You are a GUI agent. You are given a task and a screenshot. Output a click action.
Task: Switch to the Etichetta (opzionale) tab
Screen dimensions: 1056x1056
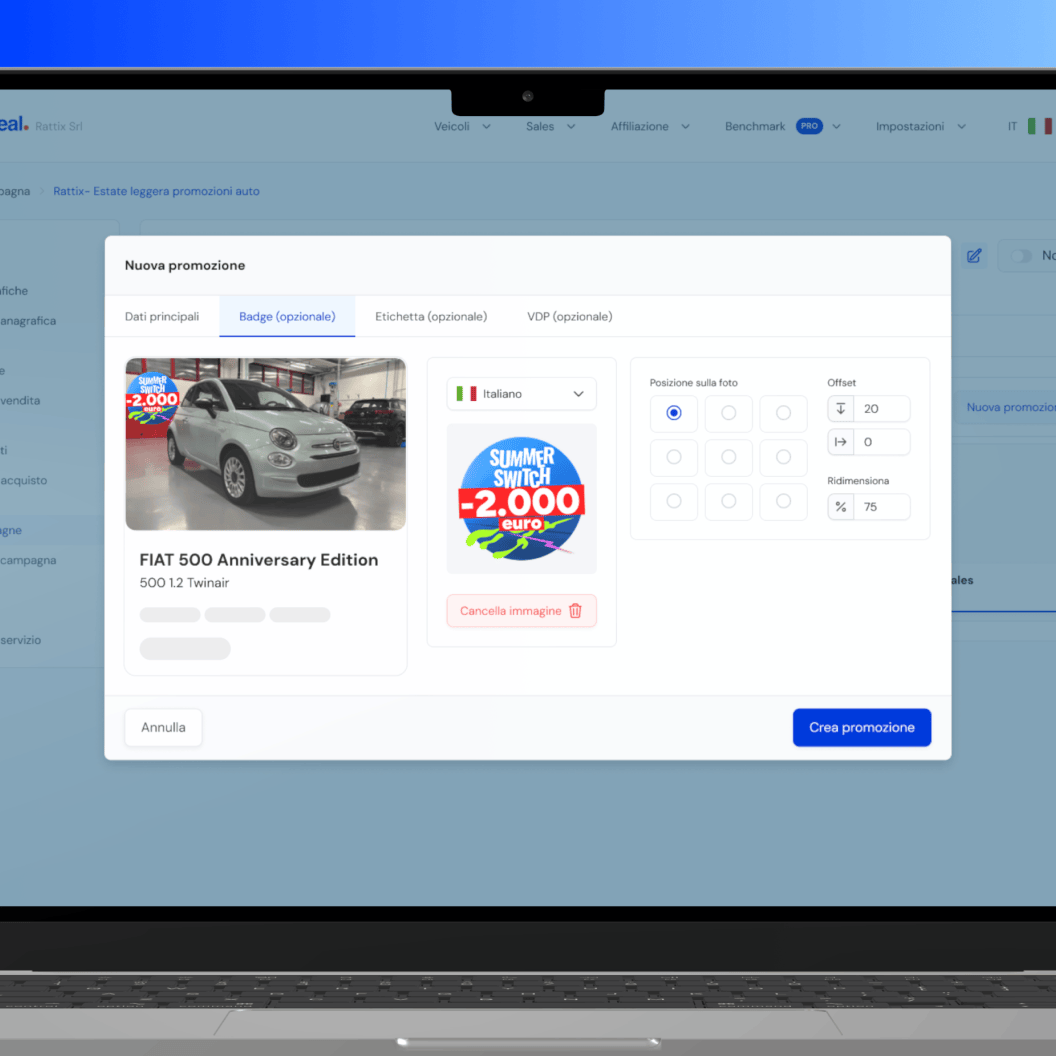click(431, 317)
